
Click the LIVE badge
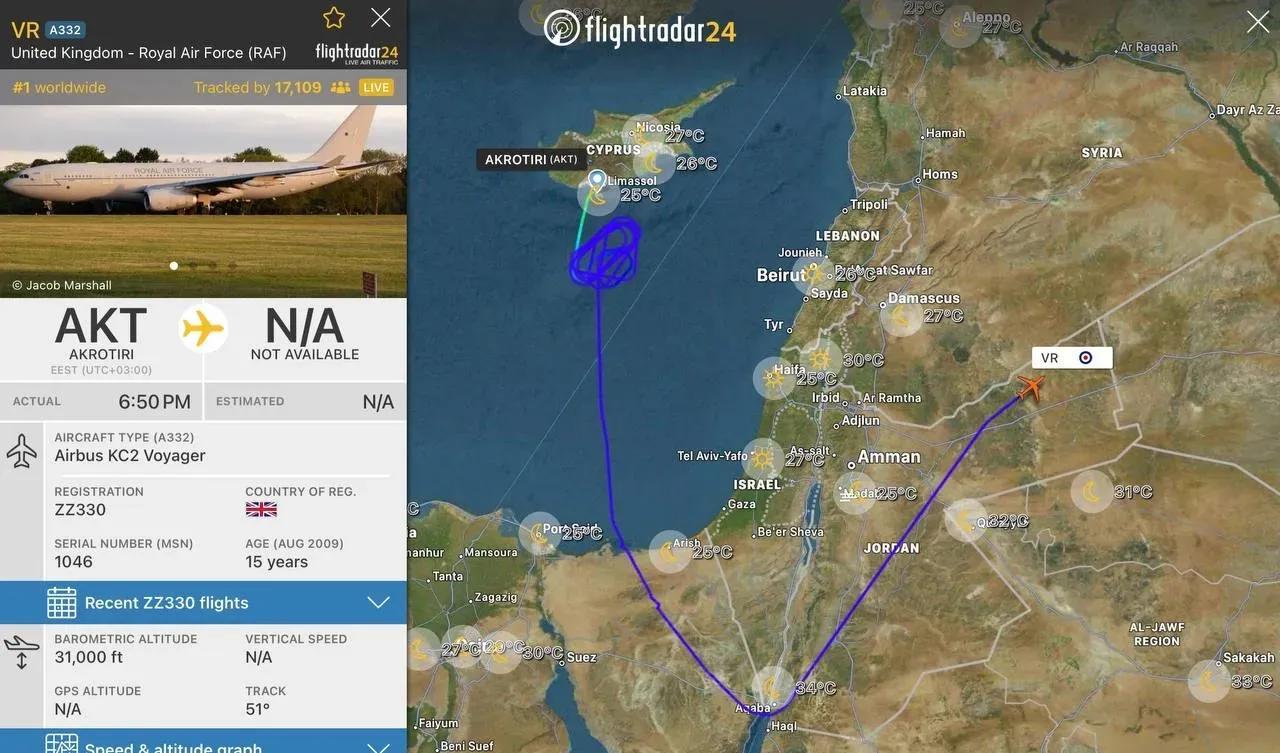[x=376, y=87]
